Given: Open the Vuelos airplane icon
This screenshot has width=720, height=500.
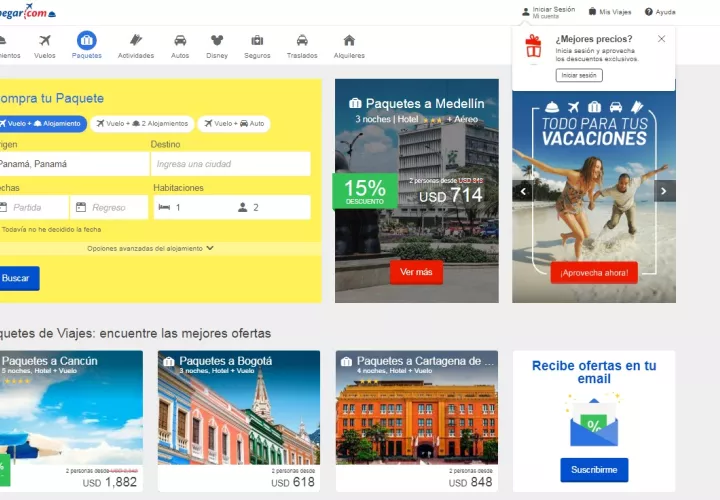Looking at the screenshot, I should coord(44,41).
